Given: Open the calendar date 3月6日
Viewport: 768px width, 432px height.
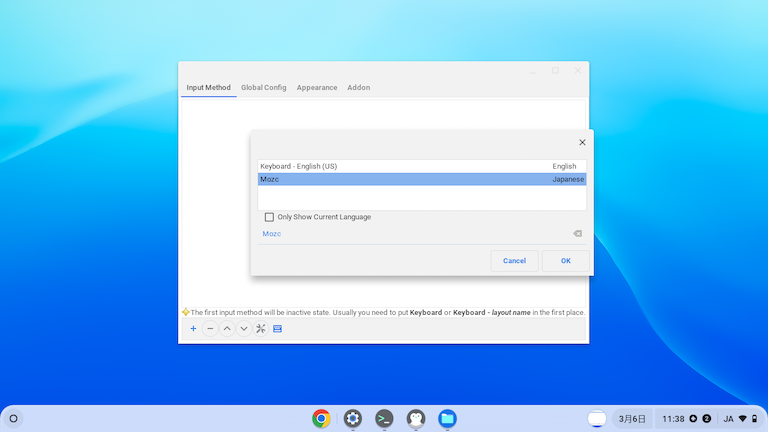Looking at the screenshot, I should click(632, 419).
